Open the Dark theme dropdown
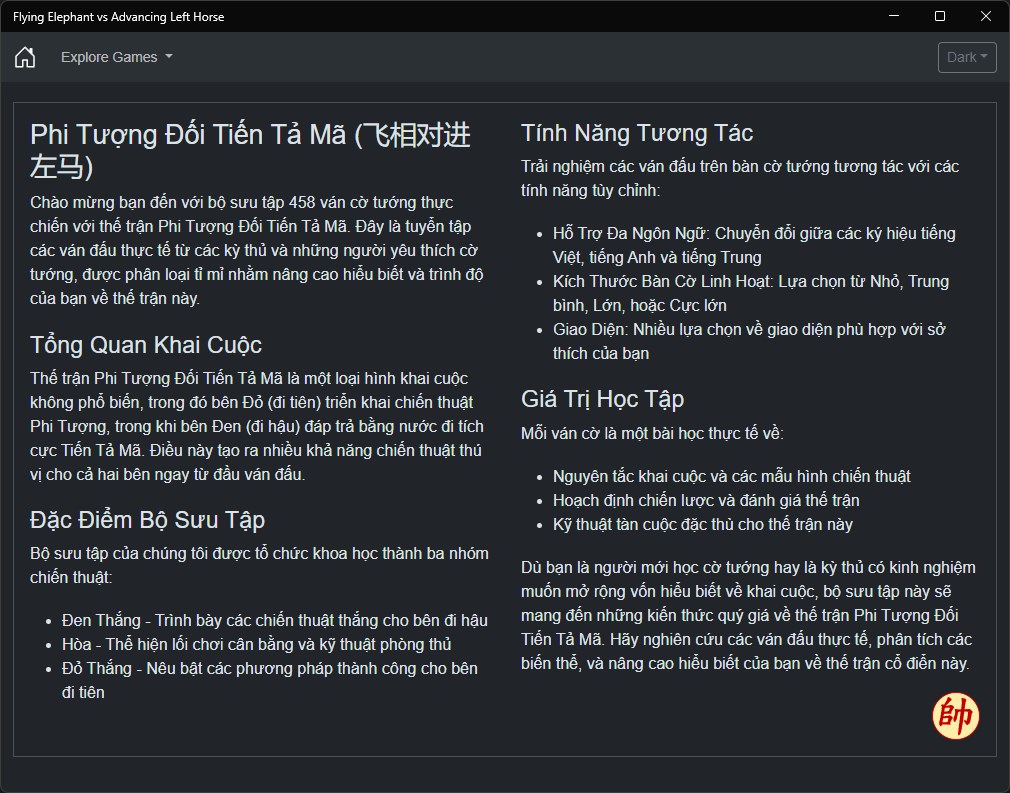 [x=967, y=57]
